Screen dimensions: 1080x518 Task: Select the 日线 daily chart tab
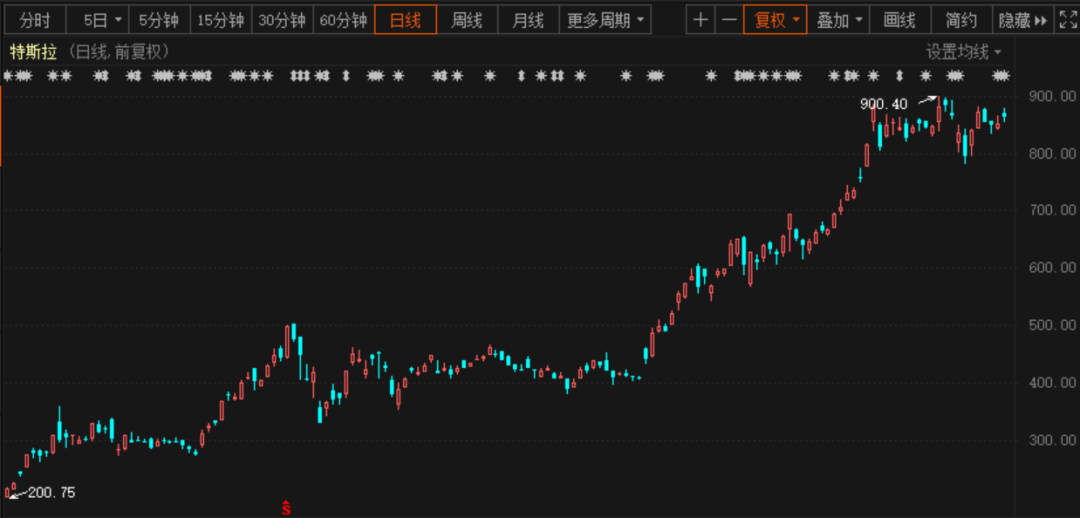(x=405, y=20)
